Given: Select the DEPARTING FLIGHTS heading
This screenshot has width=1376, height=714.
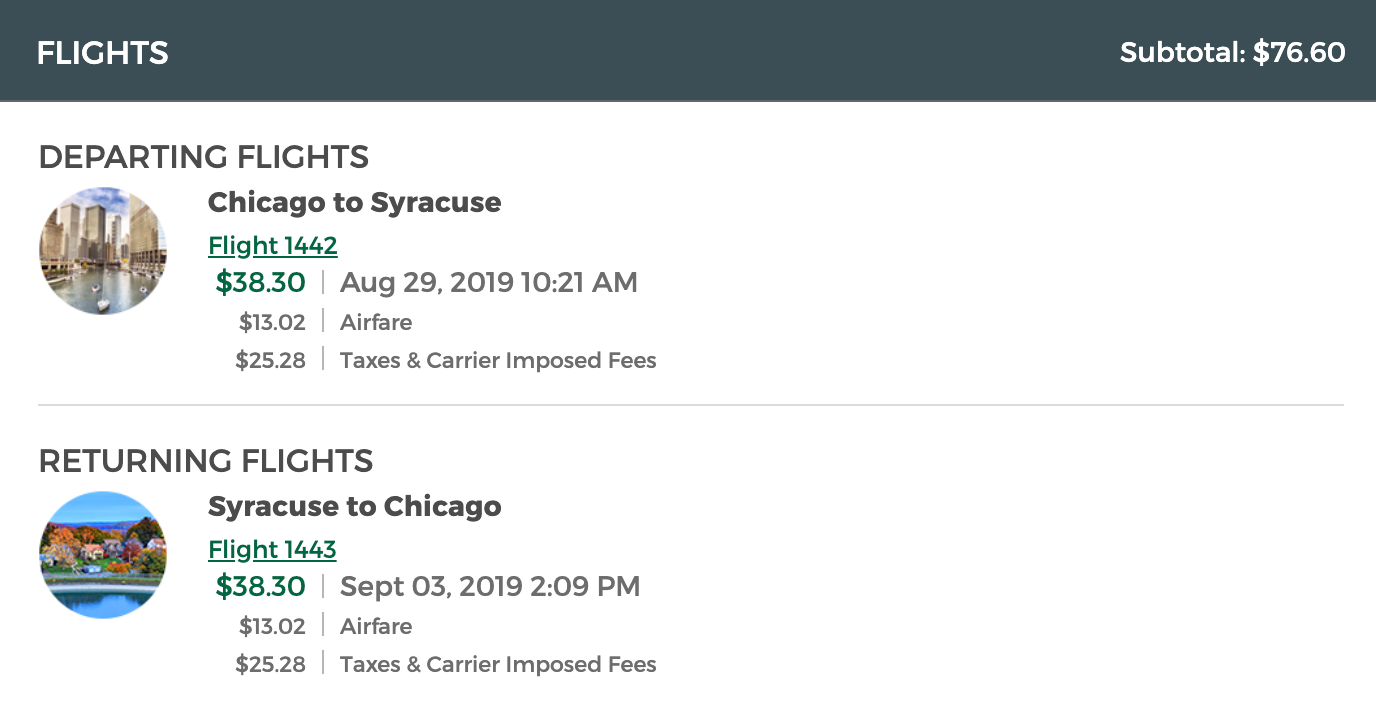Looking at the screenshot, I should pos(203,157).
